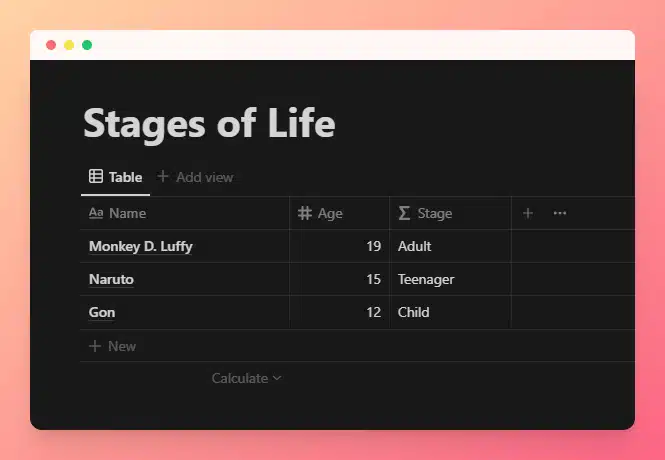
Task: Click the plus icon beside Add view
Action: [164, 177]
